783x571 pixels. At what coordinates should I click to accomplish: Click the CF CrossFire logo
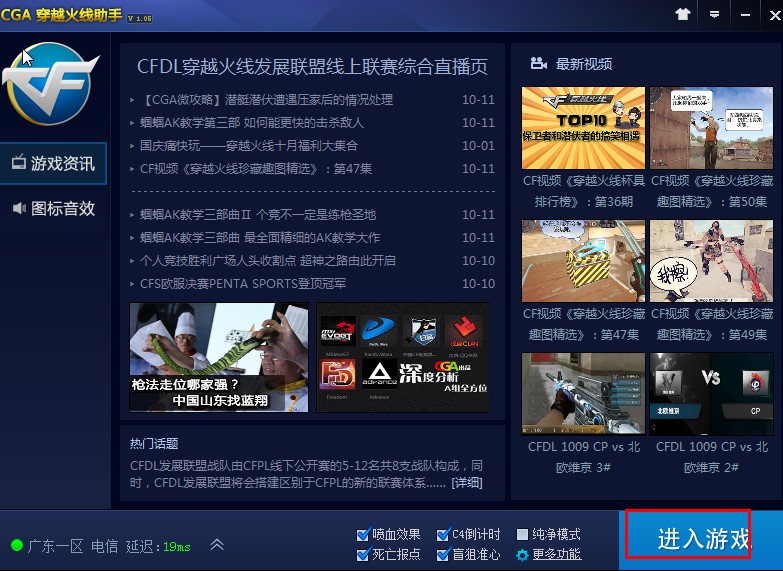pyautogui.click(x=50, y=83)
